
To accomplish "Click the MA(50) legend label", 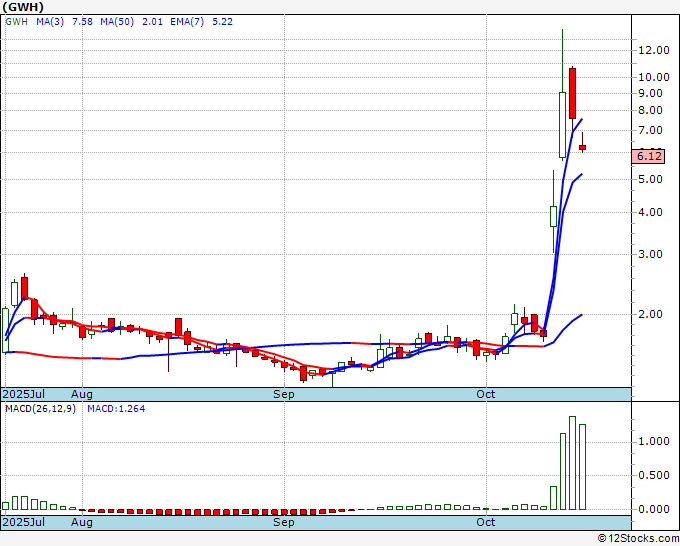I will point(117,22).
